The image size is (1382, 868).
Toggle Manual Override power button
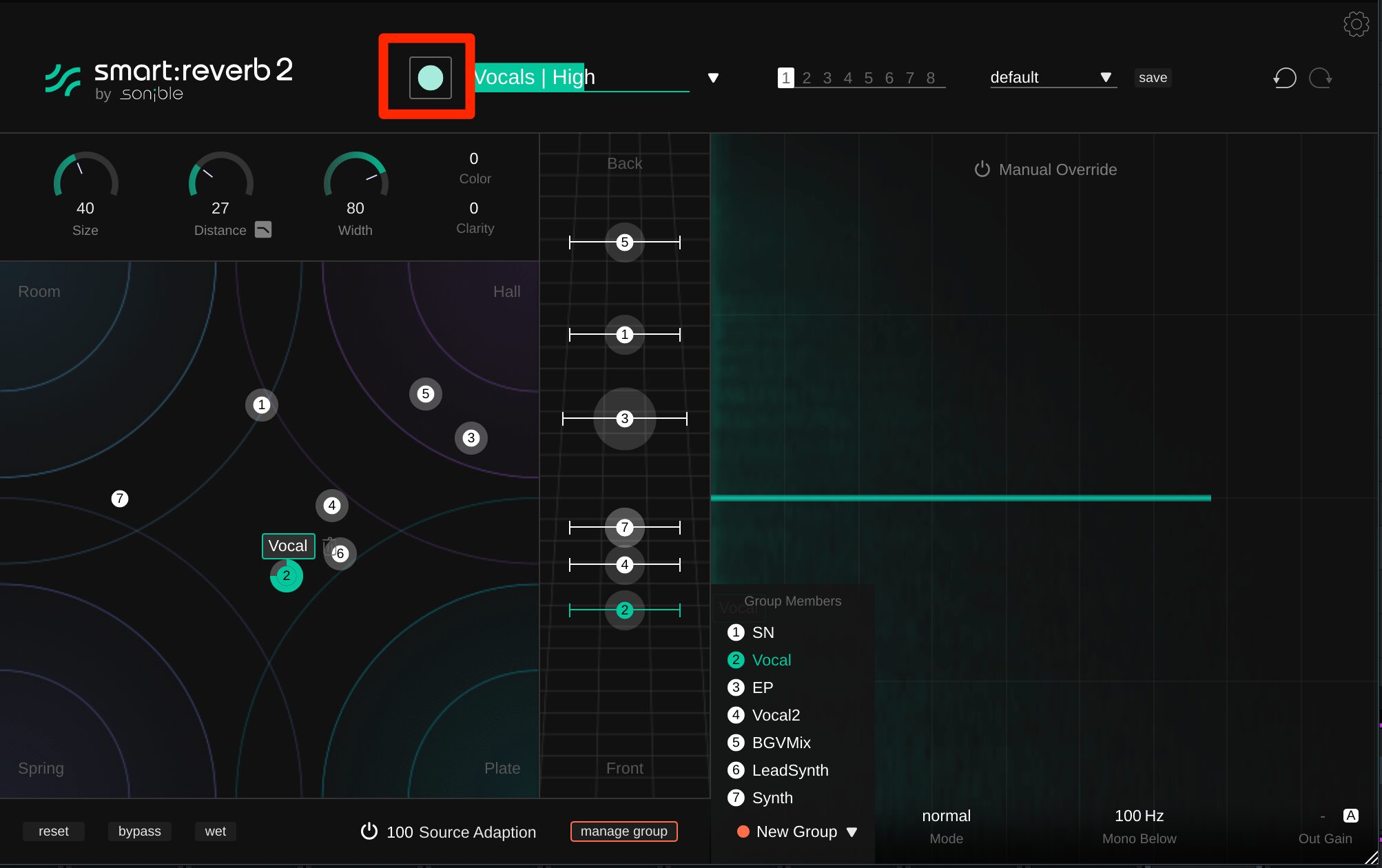click(982, 169)
